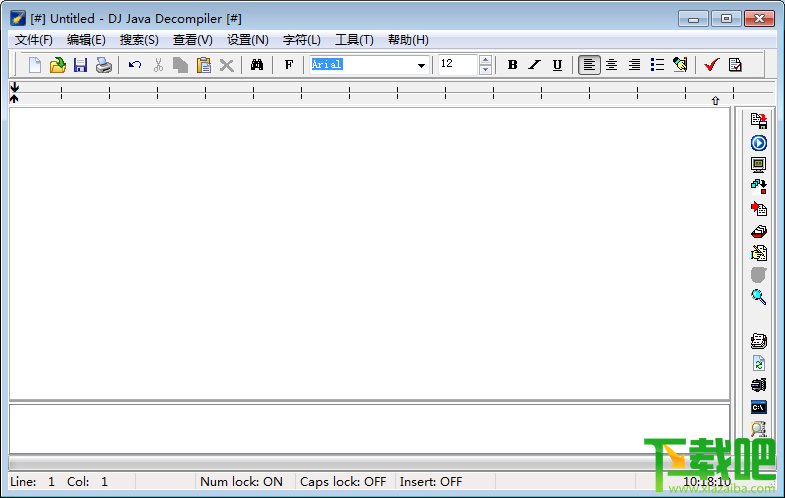Delete selection with X icon

tap(227, 65)
